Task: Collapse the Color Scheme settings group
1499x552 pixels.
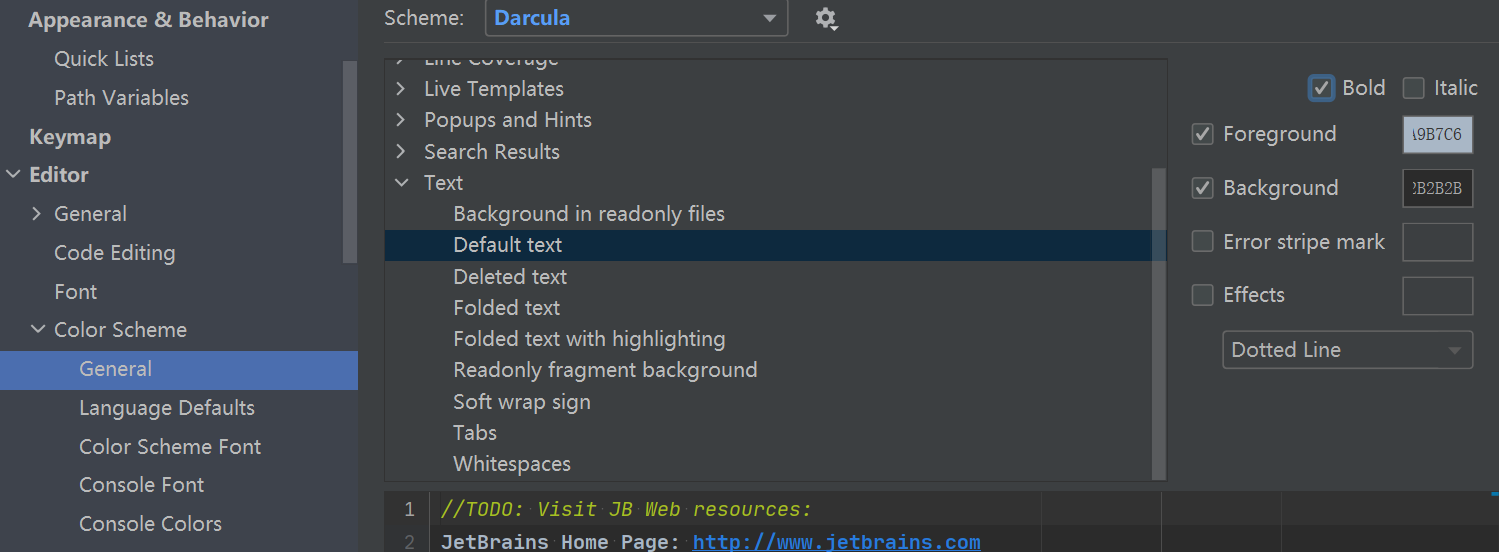Action: point(38,330)
